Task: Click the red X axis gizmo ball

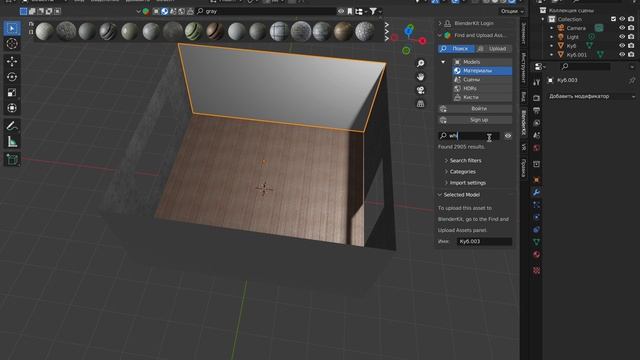Action: [x=422, y=41]
